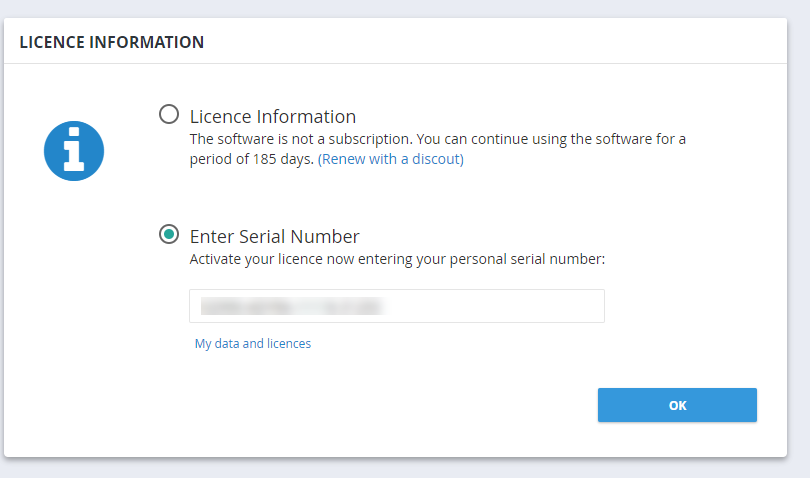Click the blurred serial number text
Viewport: 810px width, 478px height.
(292, 306)
